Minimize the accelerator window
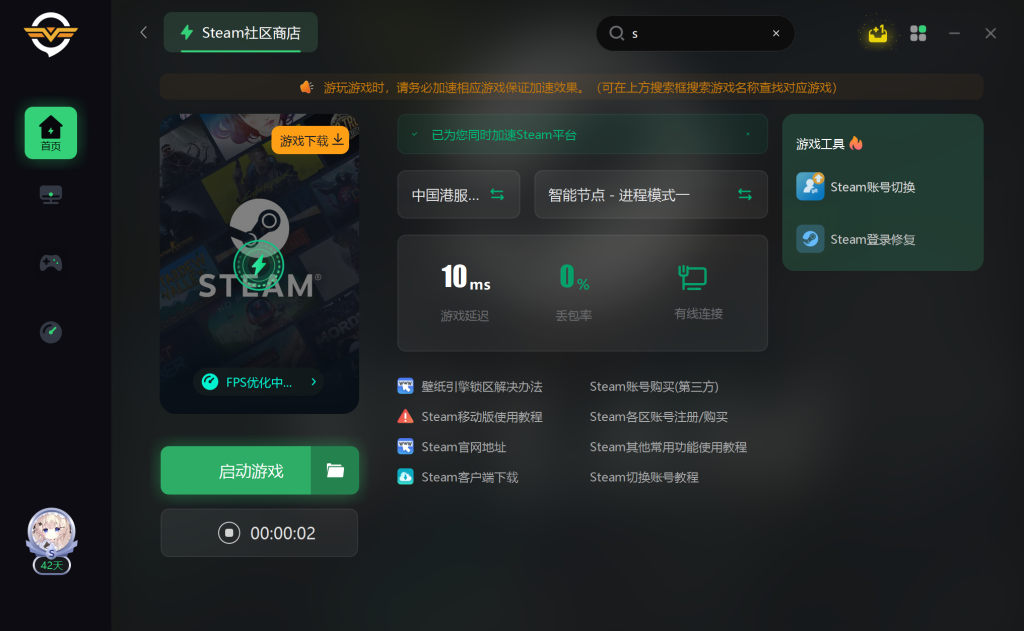The width and height of the screenshot is (1024, 631). [x=954, y=33]
